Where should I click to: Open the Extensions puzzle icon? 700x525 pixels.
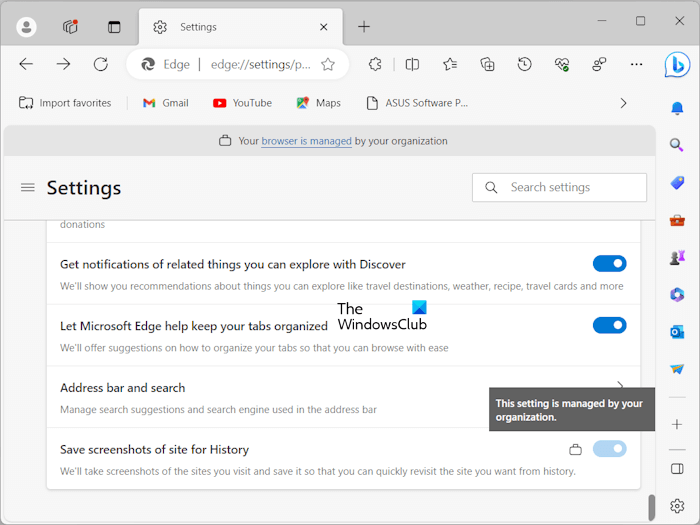click(x=375, y=64)
